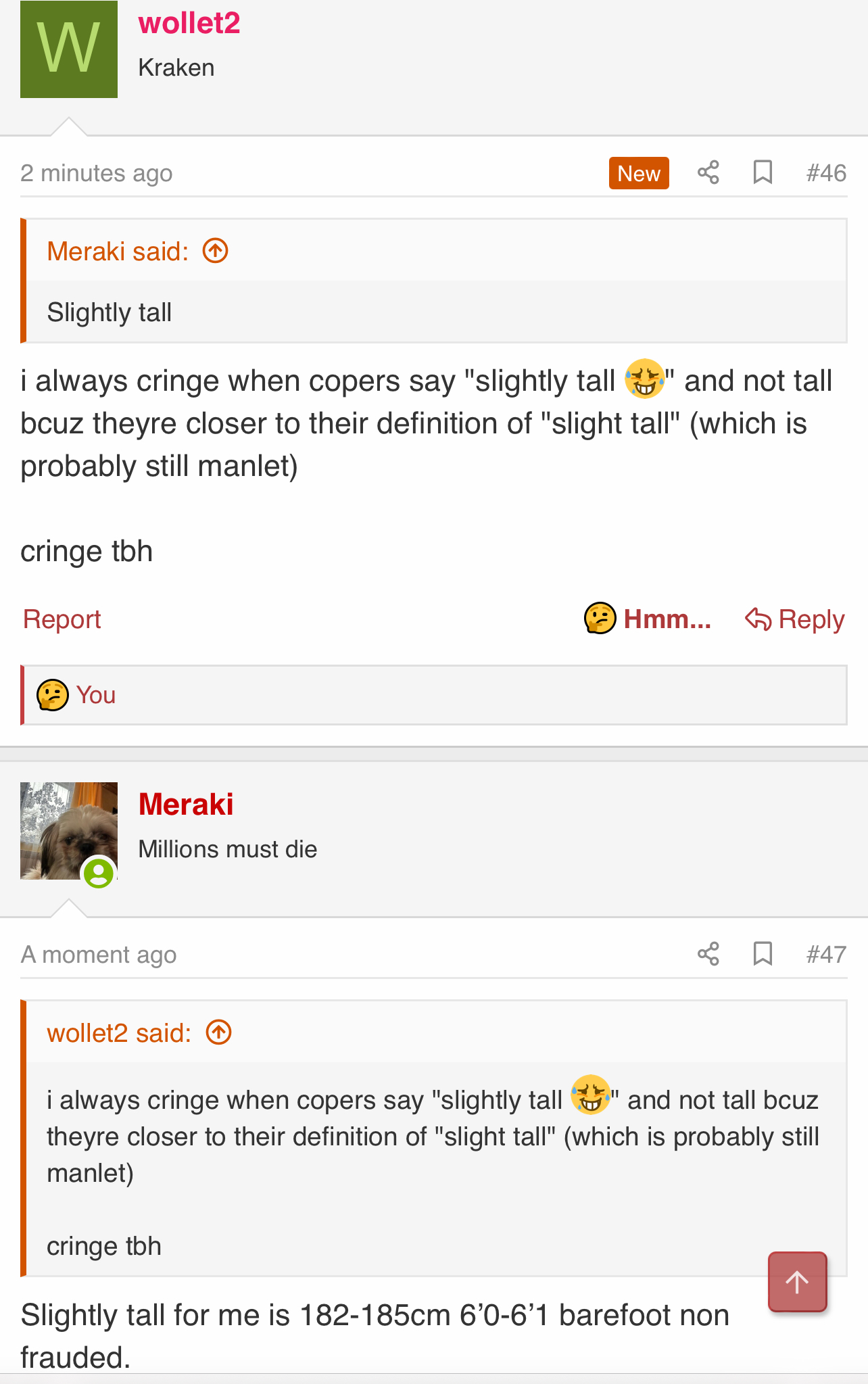Share post #46 via share icon
This screenshot has width=868, height=1384.
[x=708, y=173]
